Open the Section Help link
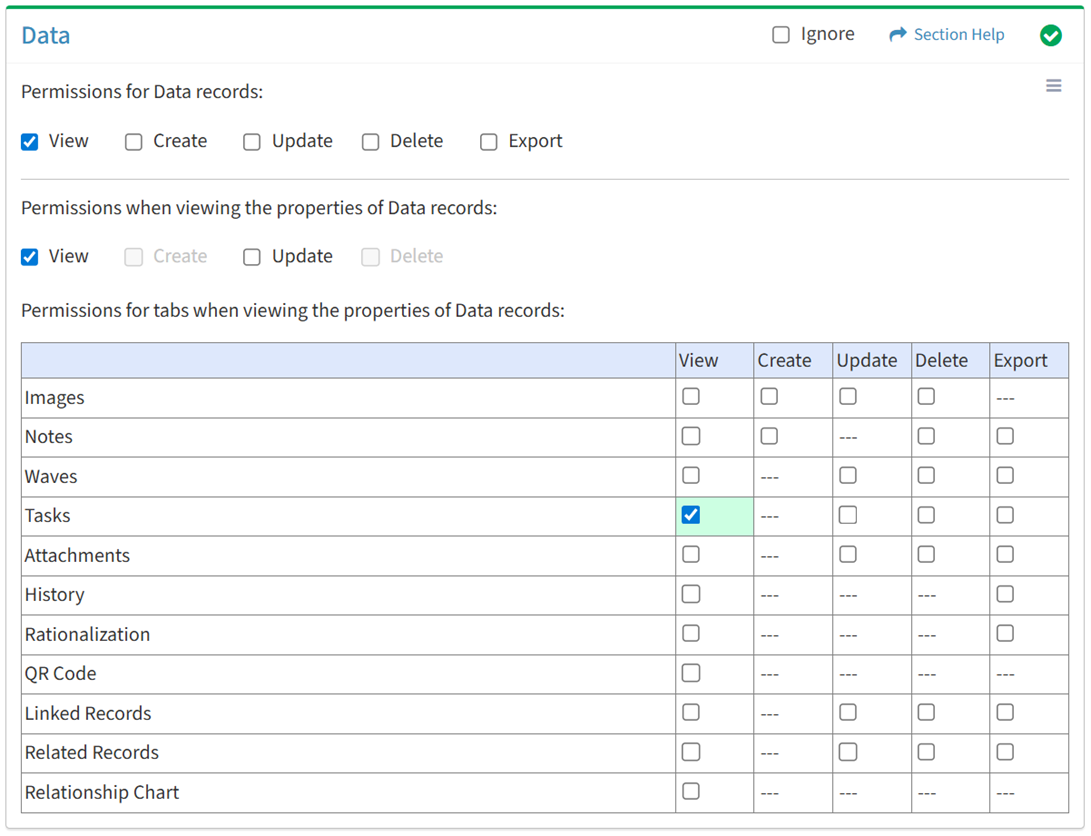1091x836 pixels. (x=958, y=35)
